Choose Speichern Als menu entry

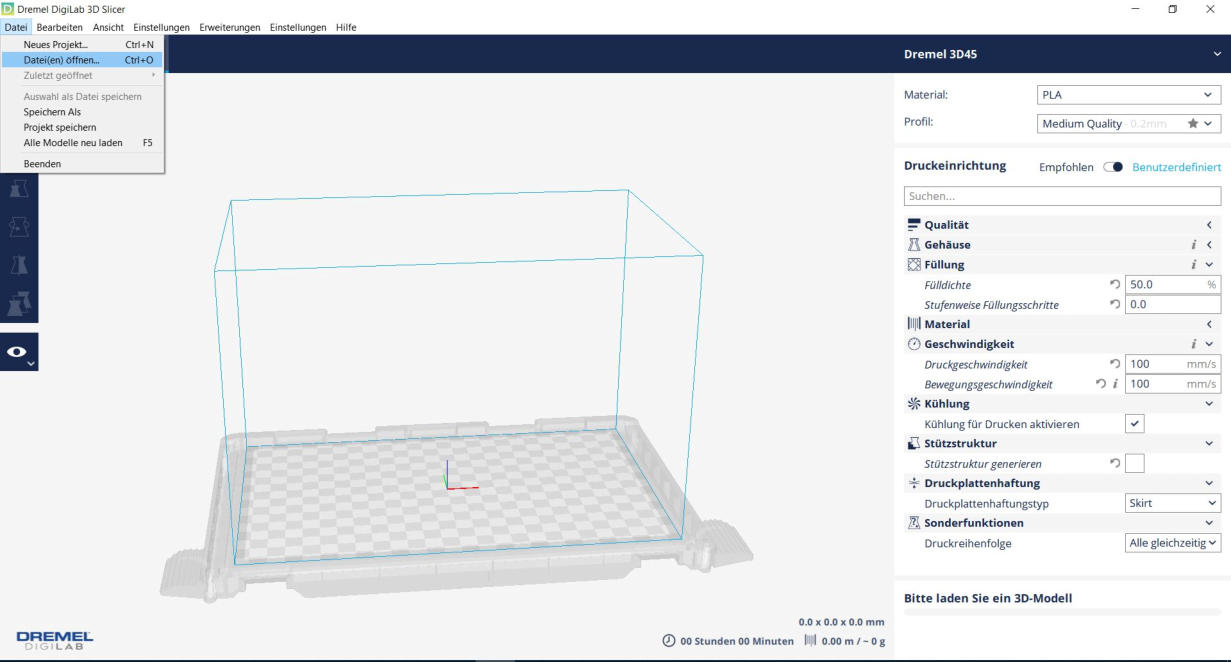click(83, 112)
